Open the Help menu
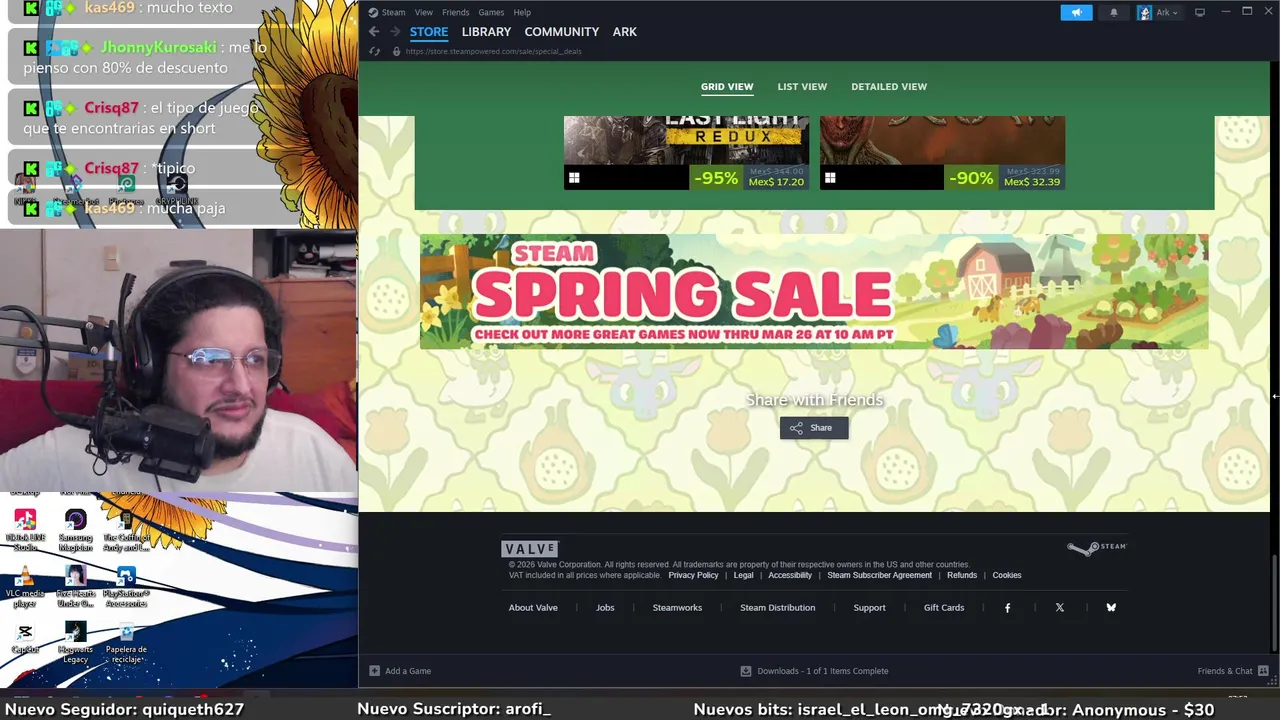Viewport: 1280px width, 720px height. click(522, 12)
